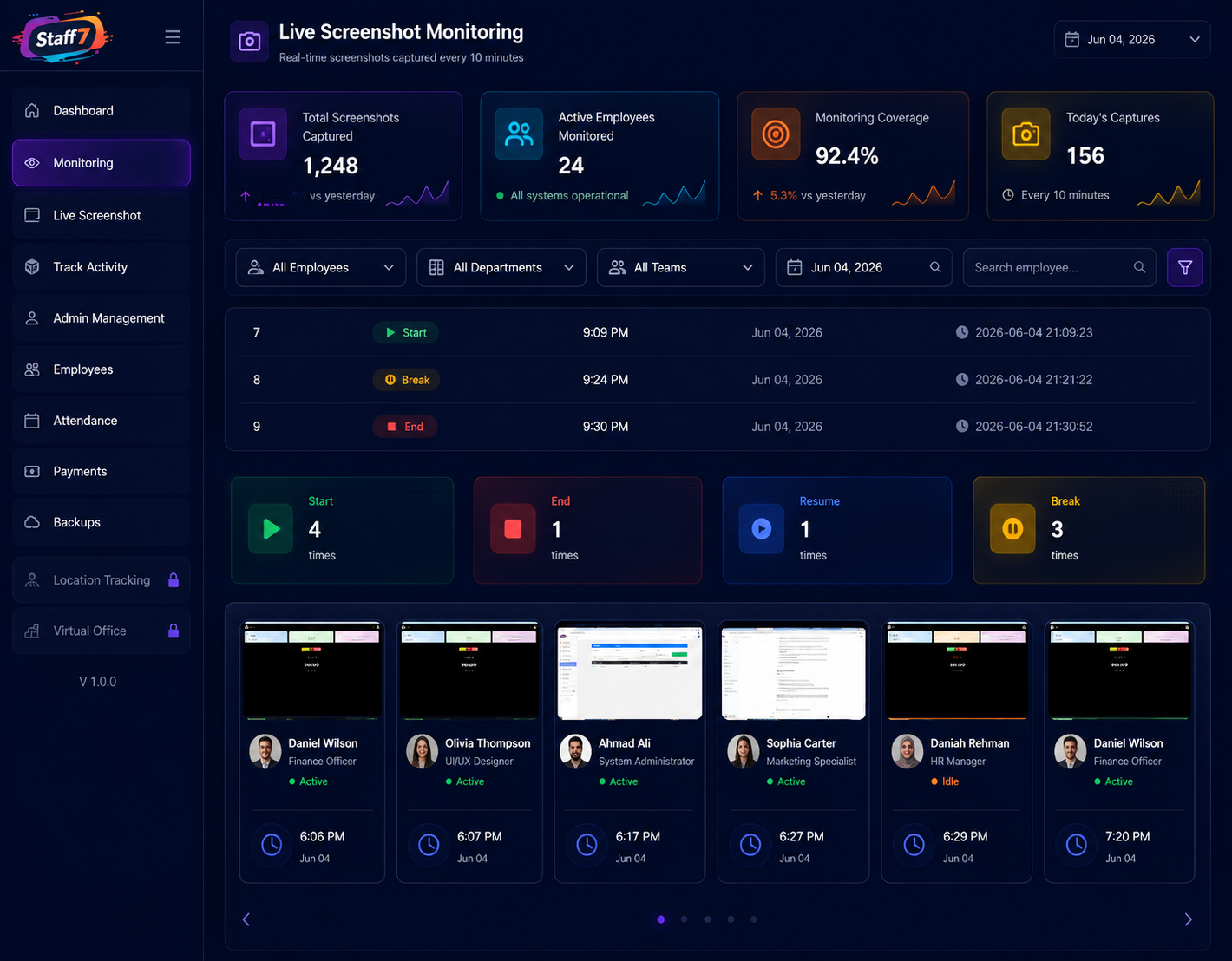Click All systems operational status text
1232x961 pixels.
coord(569,196)
